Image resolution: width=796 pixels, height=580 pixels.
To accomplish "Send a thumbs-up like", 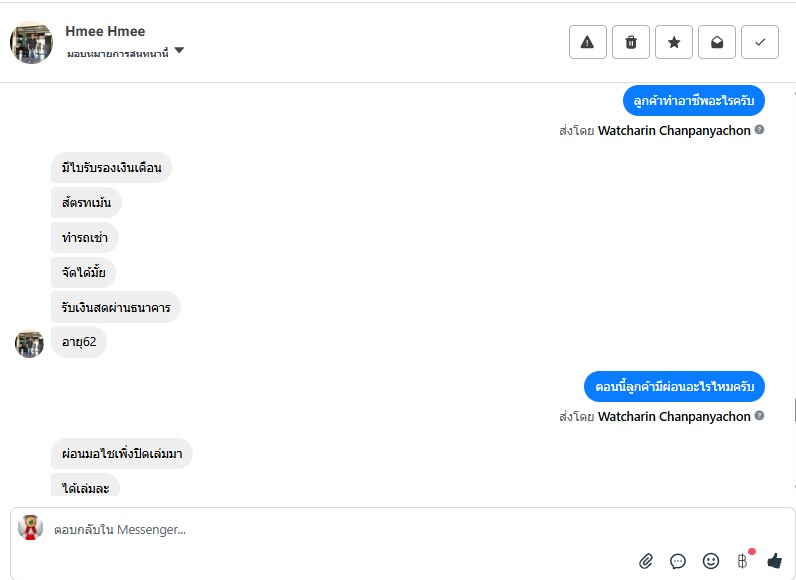I will (x=774, y=561).
